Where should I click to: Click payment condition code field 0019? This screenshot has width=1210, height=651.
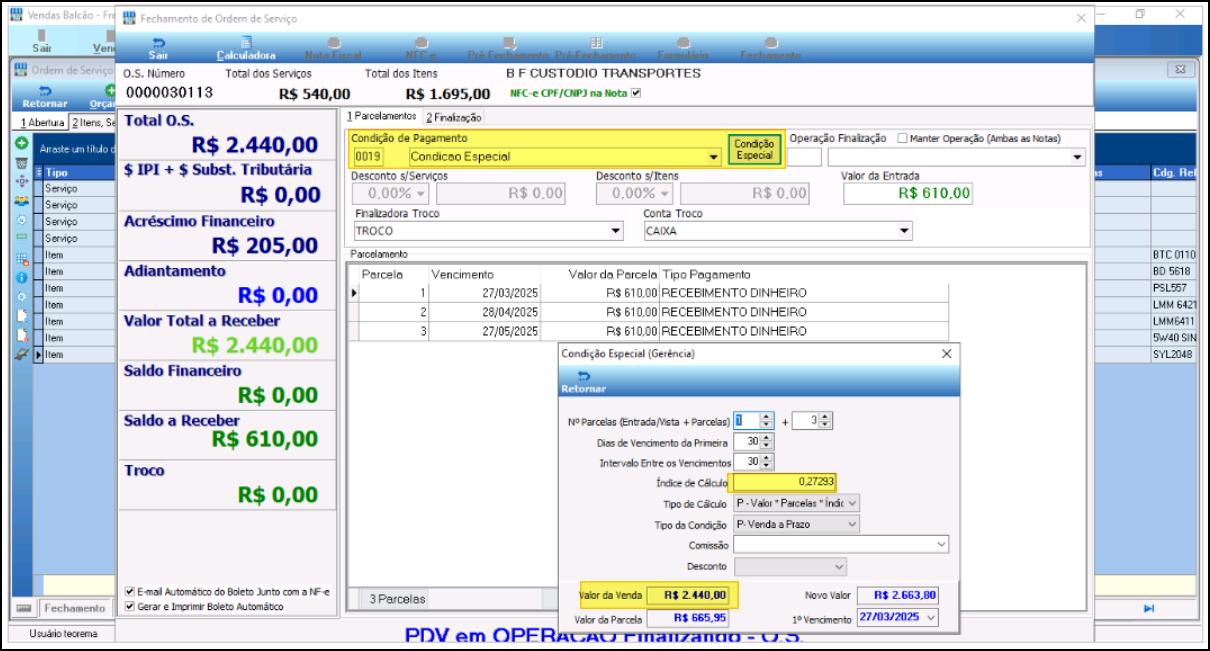pyautogui.click(x=367, y=157)
